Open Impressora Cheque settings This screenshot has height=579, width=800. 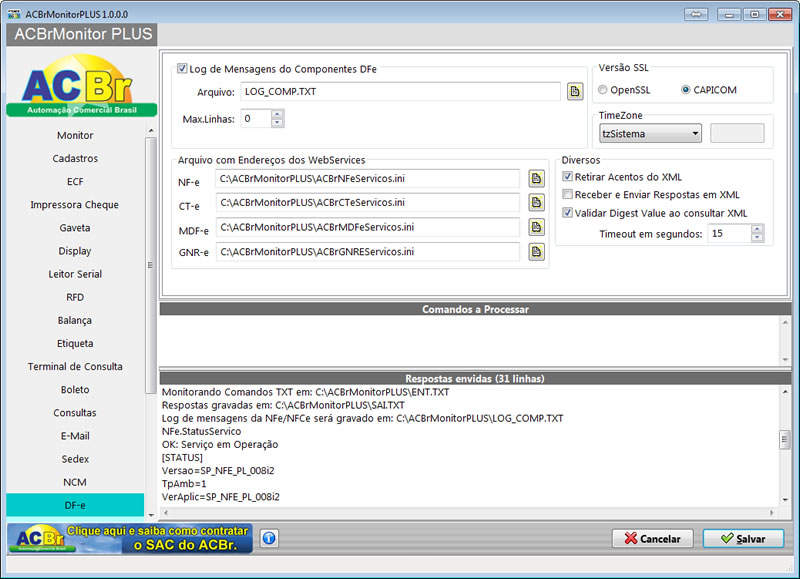[x=75, y=205]
